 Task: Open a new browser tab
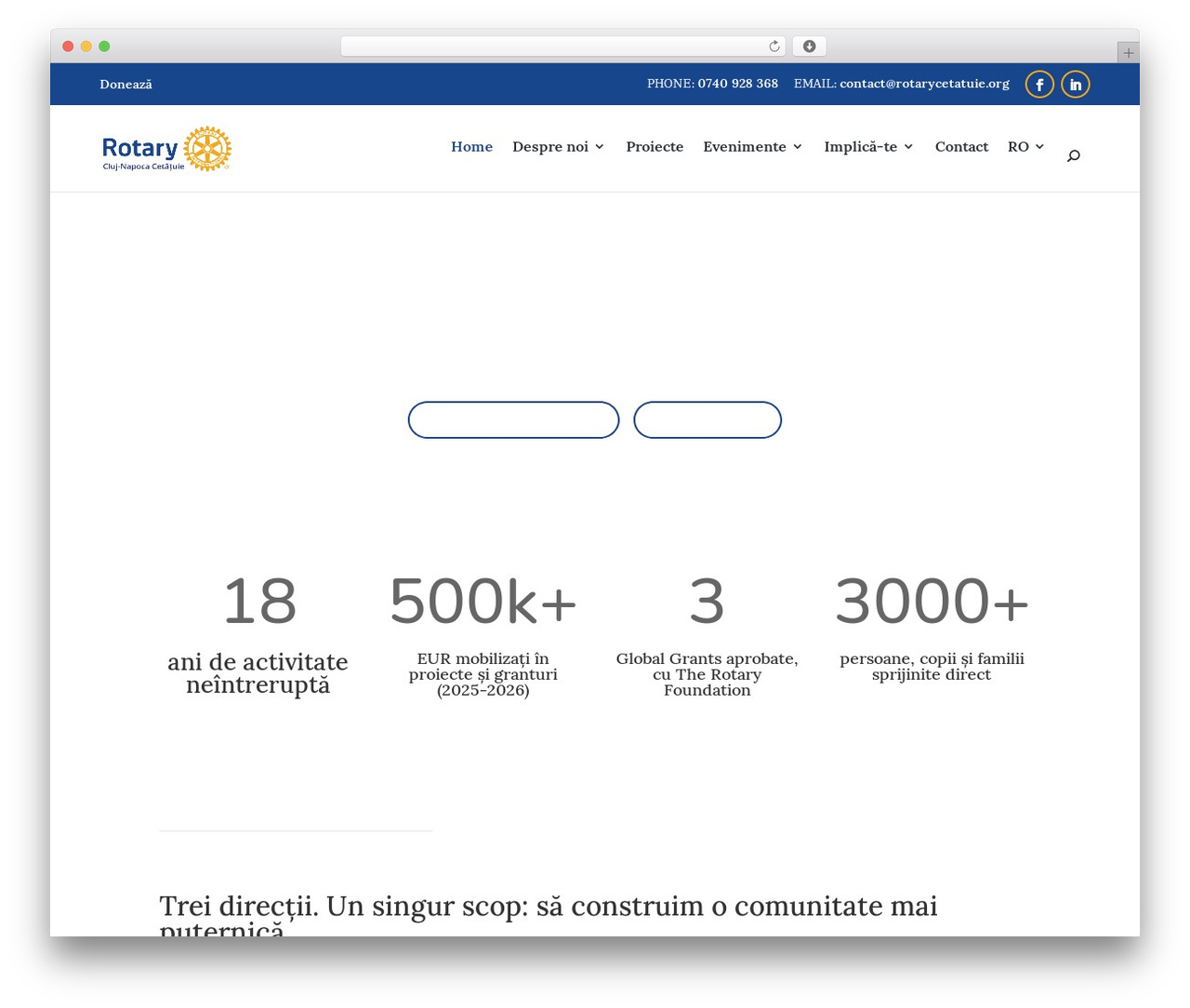1129,53
